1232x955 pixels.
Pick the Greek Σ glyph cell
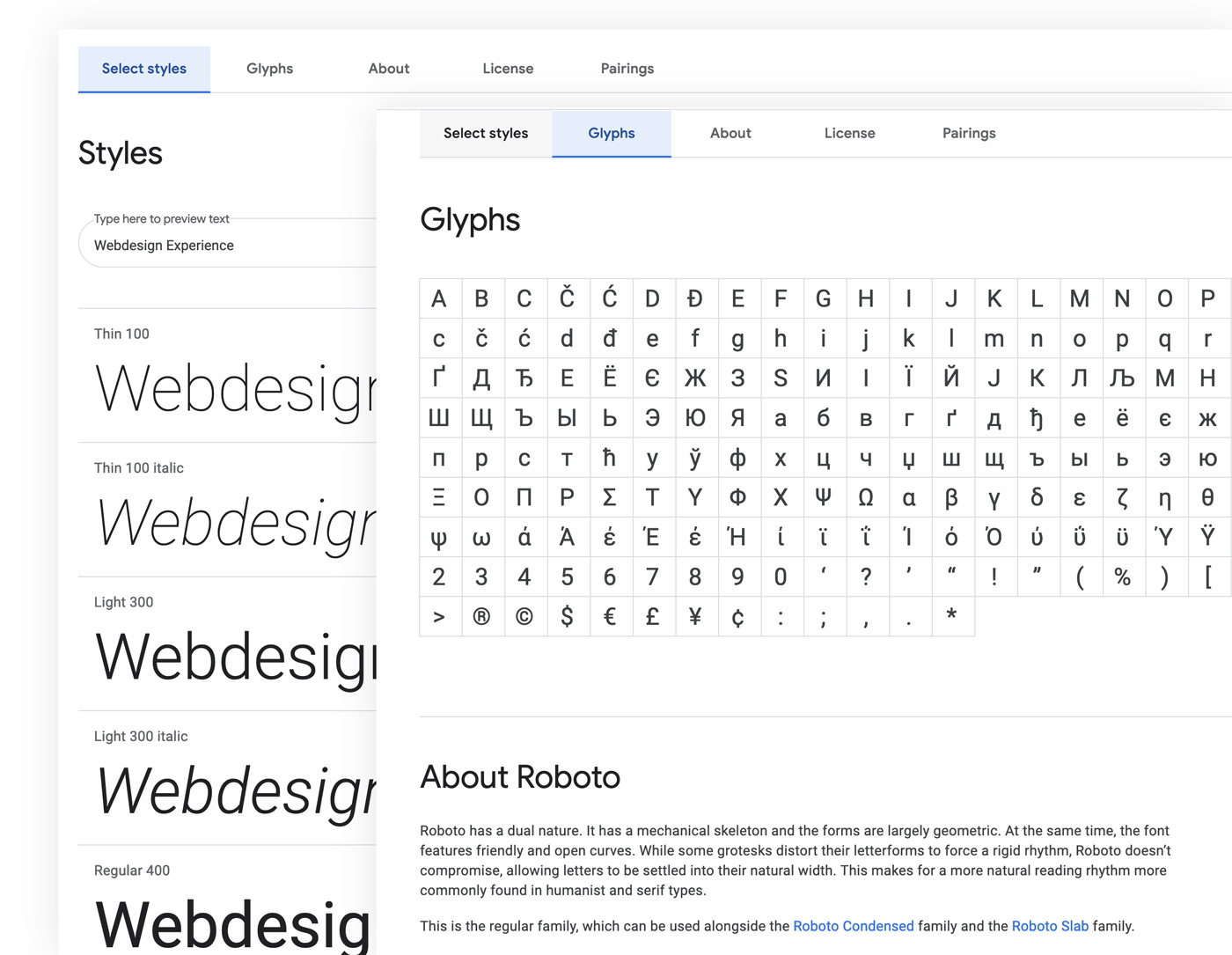tap(610, 497)
